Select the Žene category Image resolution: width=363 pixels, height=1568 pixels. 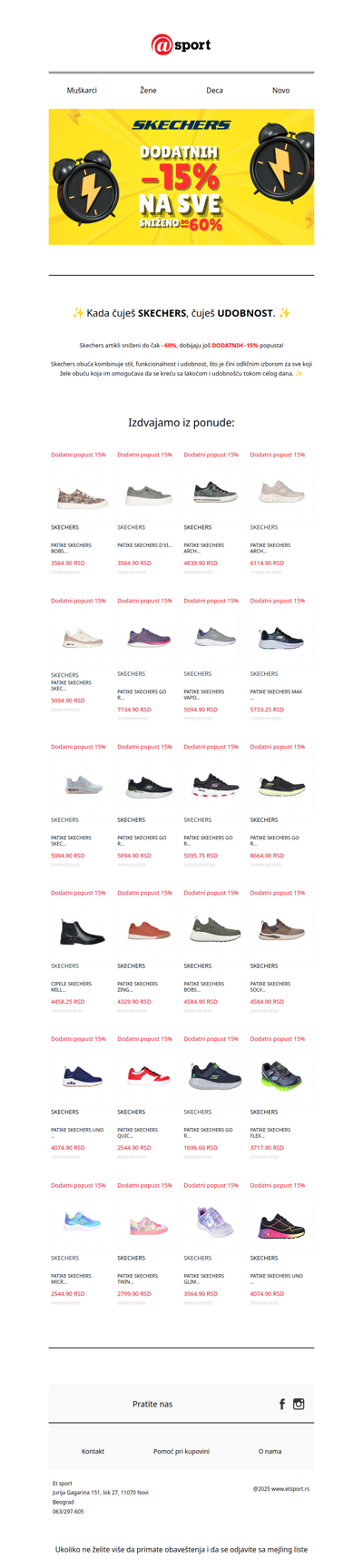click(148, 91)
